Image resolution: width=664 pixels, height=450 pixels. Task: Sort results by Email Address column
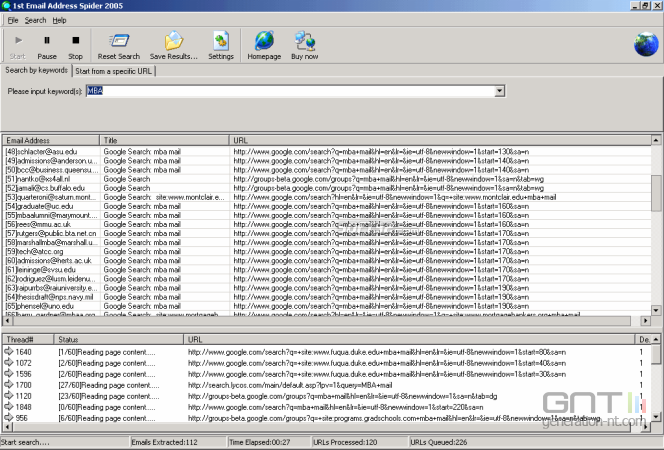click(x=51, y=141)
